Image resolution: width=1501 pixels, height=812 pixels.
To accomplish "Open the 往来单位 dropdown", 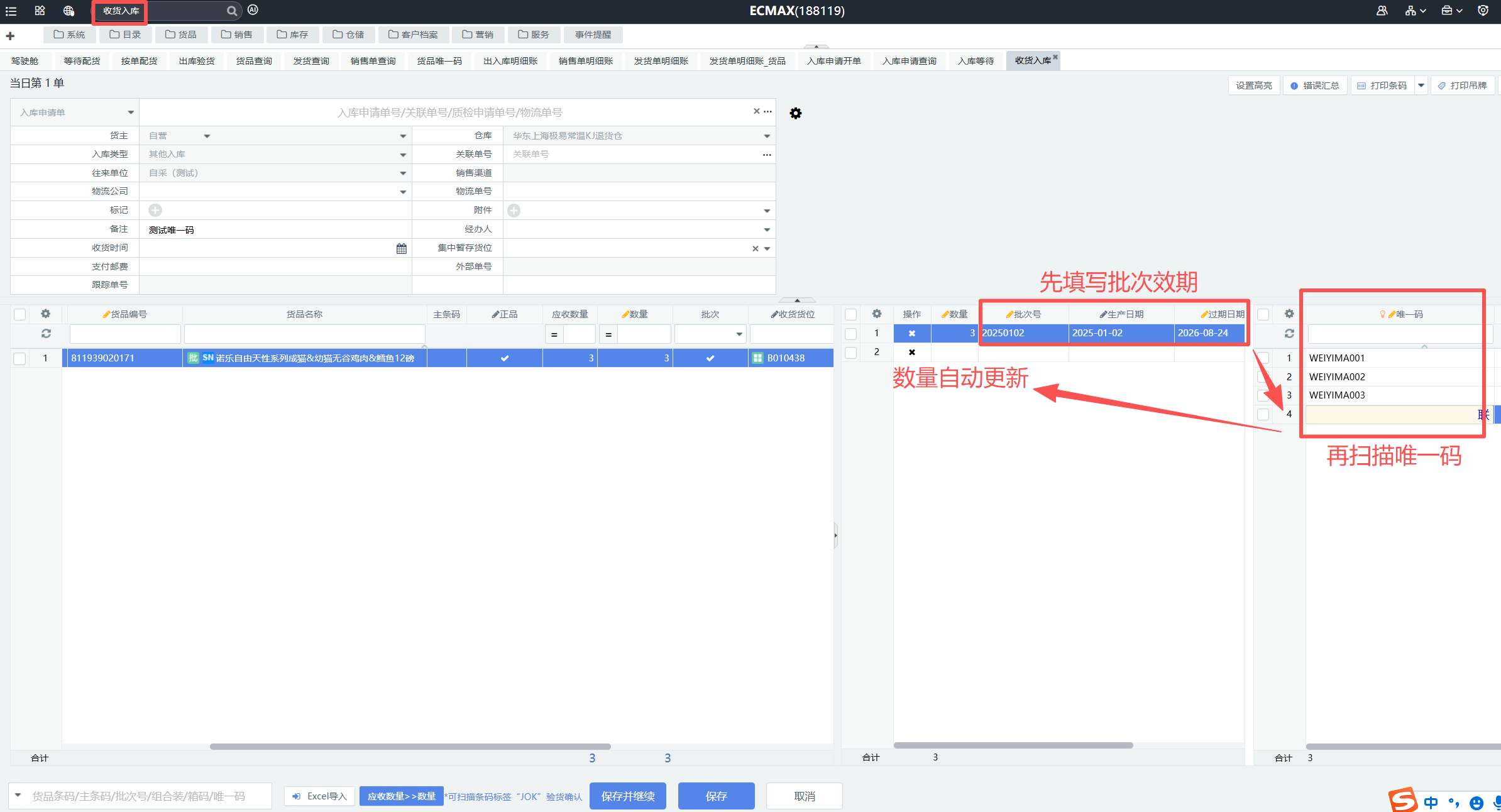I will pos(403,173).
